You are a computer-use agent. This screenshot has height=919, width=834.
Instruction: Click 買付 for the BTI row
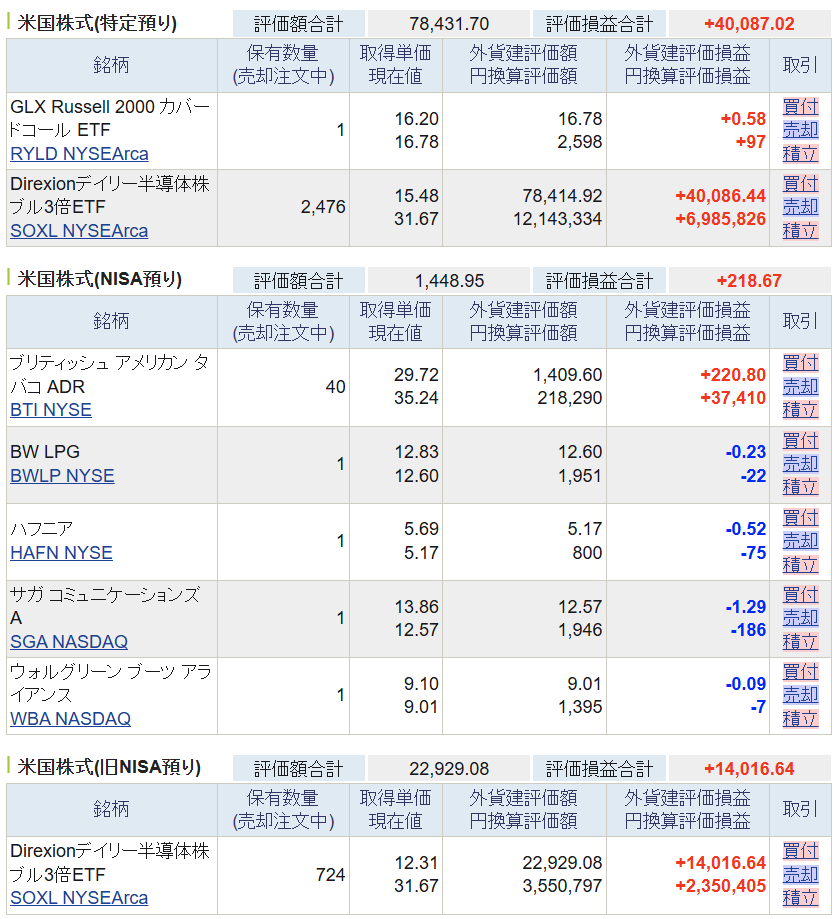pyautogui.click(x=800, y=363)
